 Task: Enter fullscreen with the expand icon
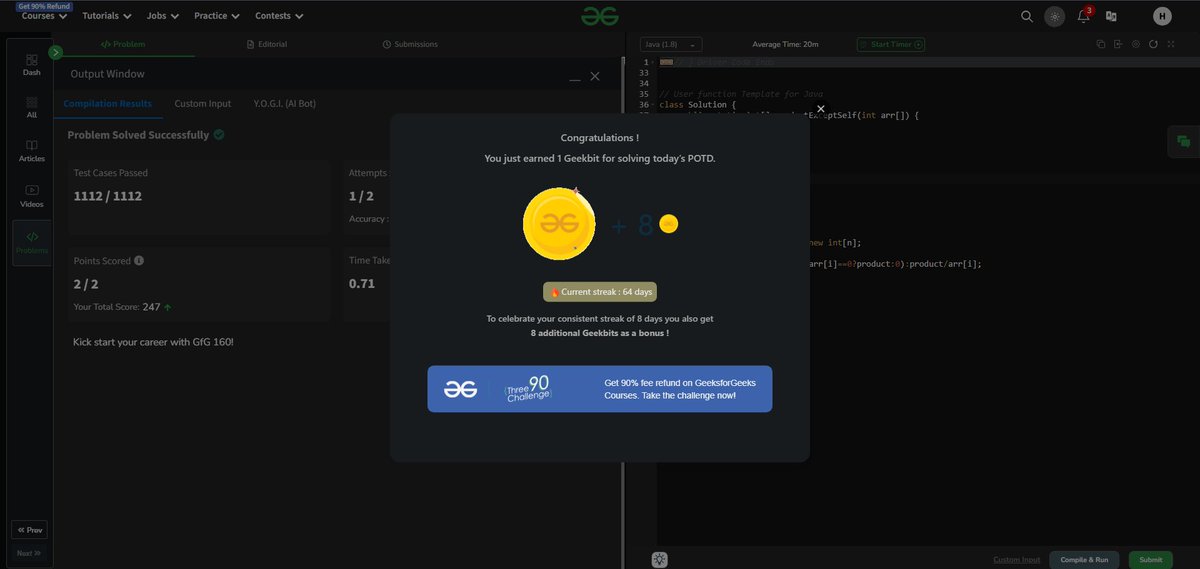click(1171, 44)
